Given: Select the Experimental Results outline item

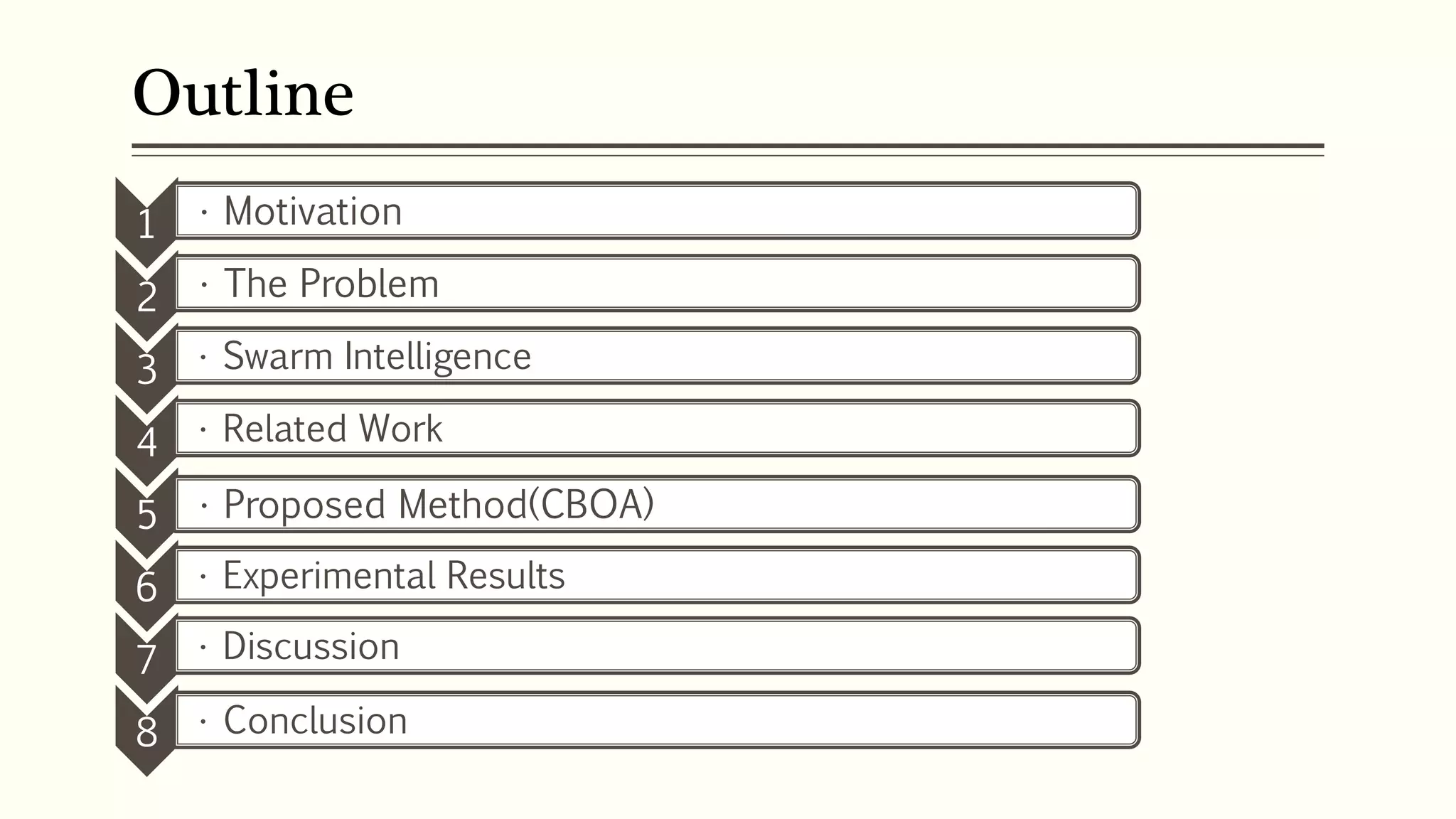Looking at the screenshot, I should tap(658, 575).
